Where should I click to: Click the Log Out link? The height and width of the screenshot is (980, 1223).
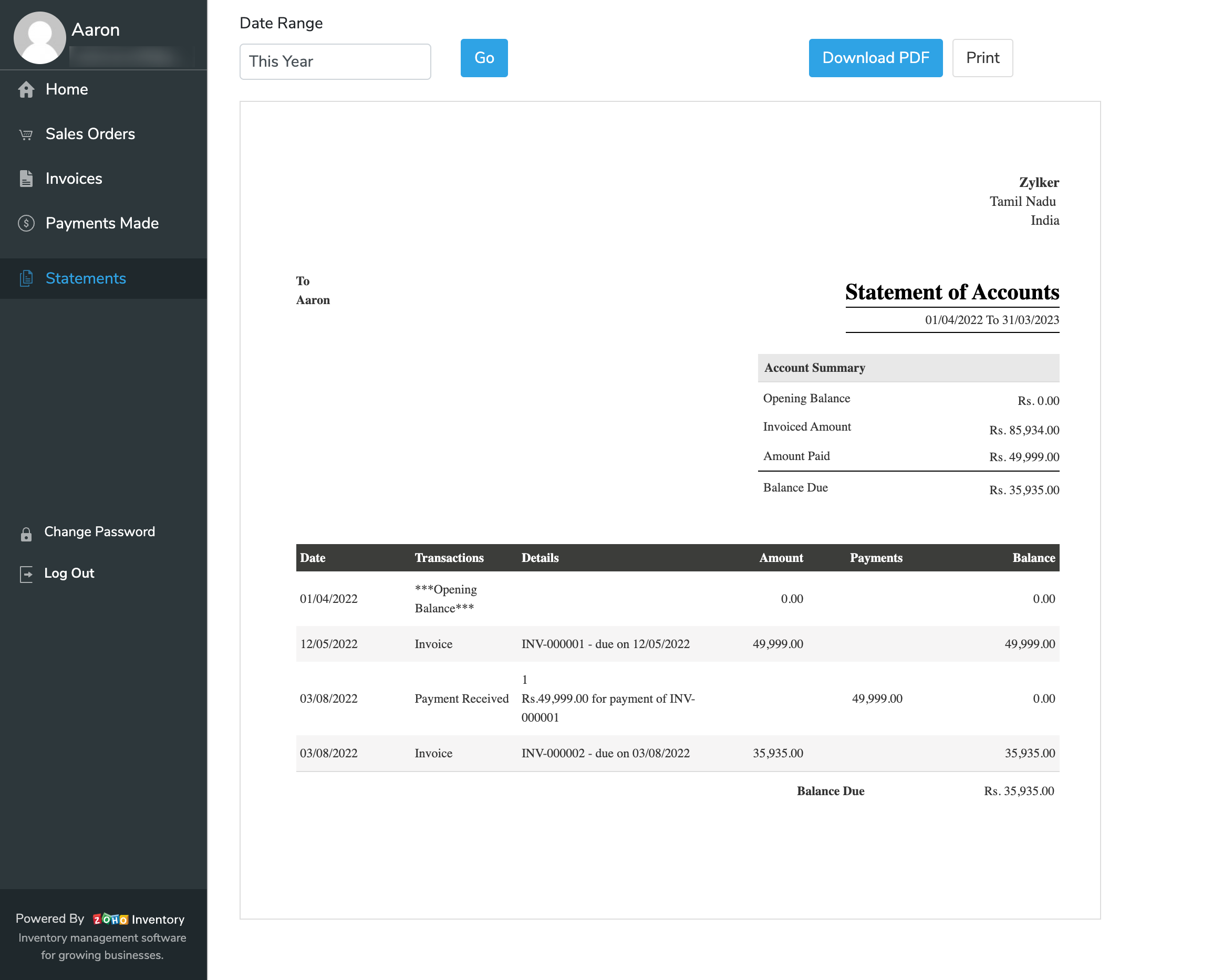(x=69, y=574)
